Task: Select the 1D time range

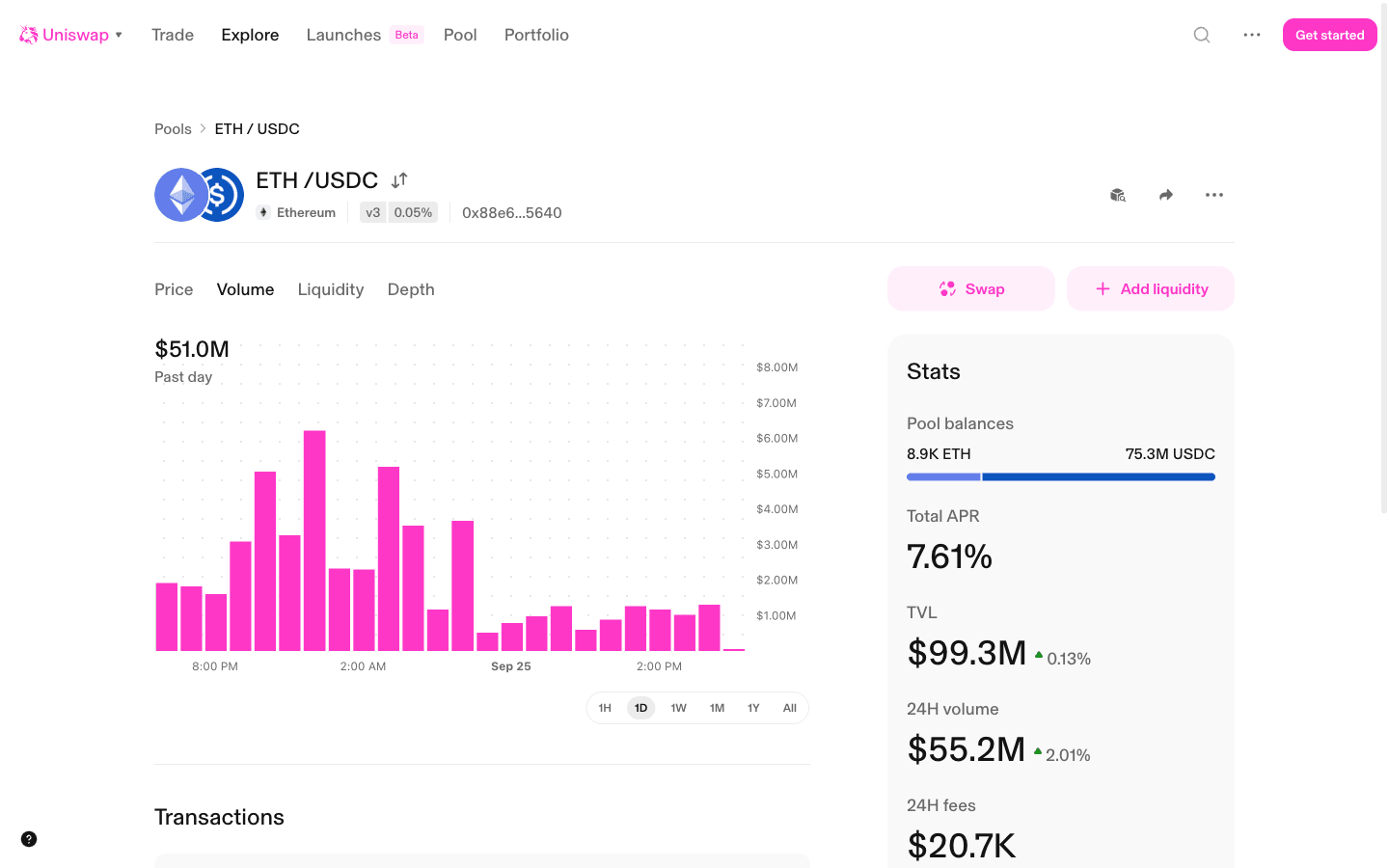Action: pyautogui.click(x=641, y=708)
